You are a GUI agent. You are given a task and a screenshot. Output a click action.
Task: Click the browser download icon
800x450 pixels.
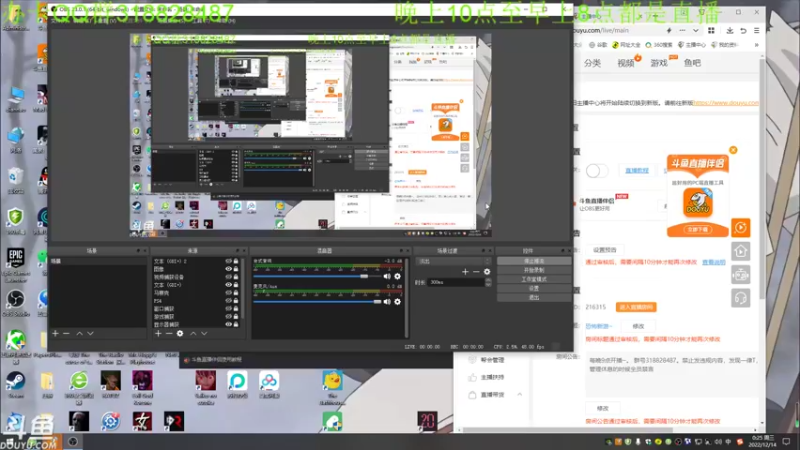tap(730, 31)
